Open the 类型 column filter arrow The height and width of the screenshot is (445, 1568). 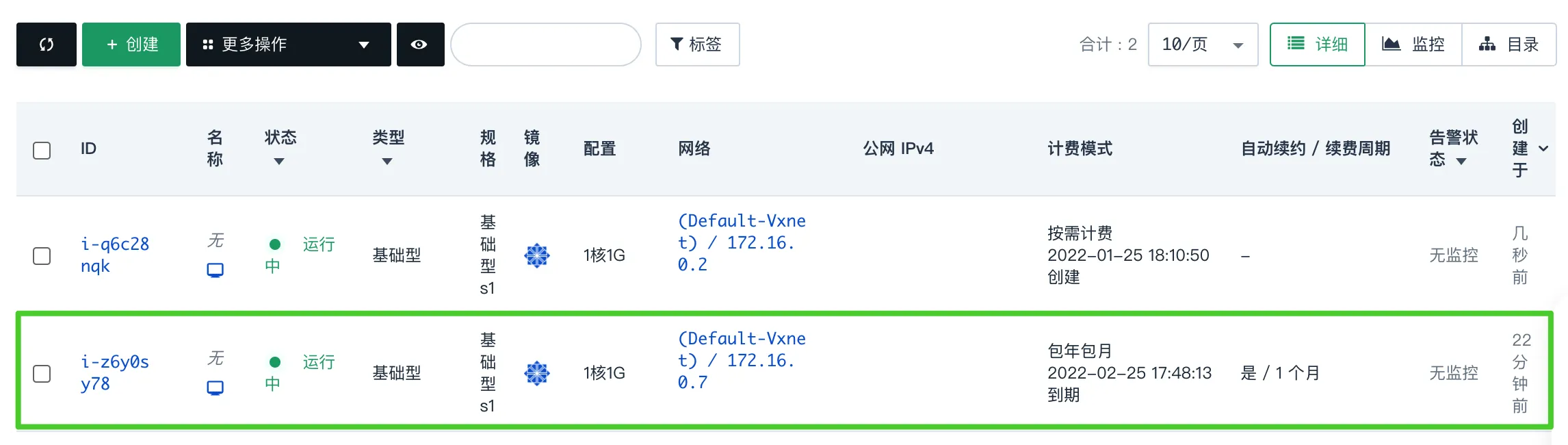point(387,162)
